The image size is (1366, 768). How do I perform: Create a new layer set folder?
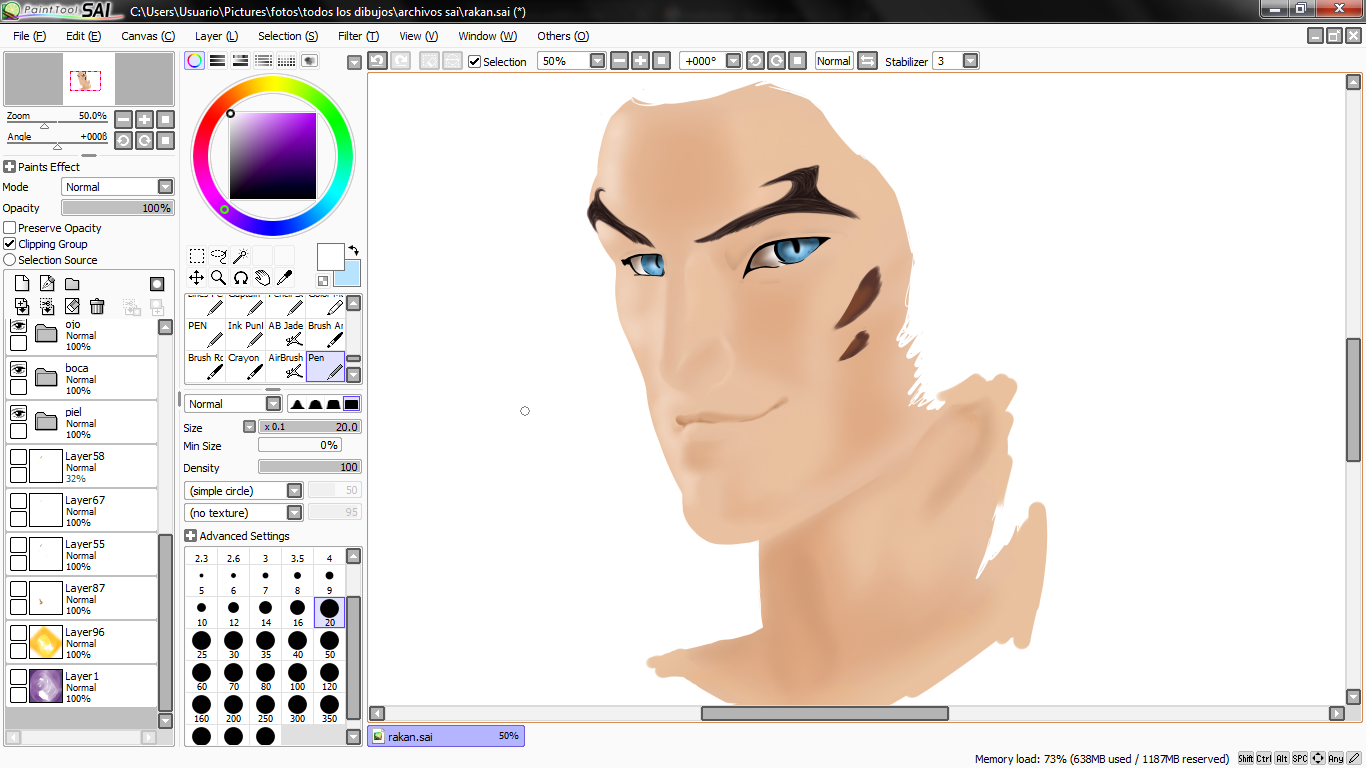(72, 284)
